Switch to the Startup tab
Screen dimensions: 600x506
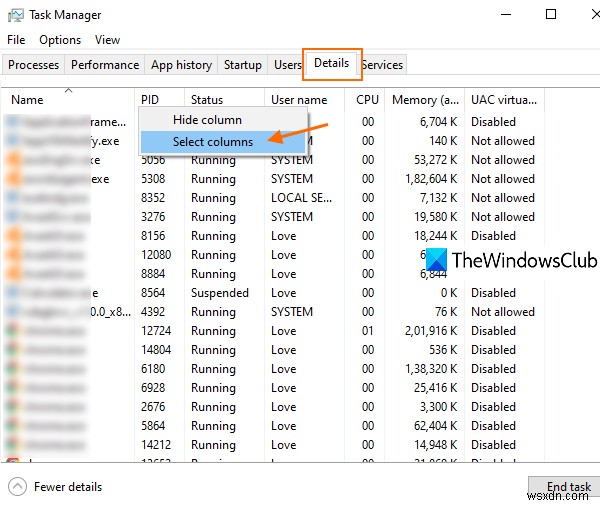pyautogui.click(x=243, y=65)
